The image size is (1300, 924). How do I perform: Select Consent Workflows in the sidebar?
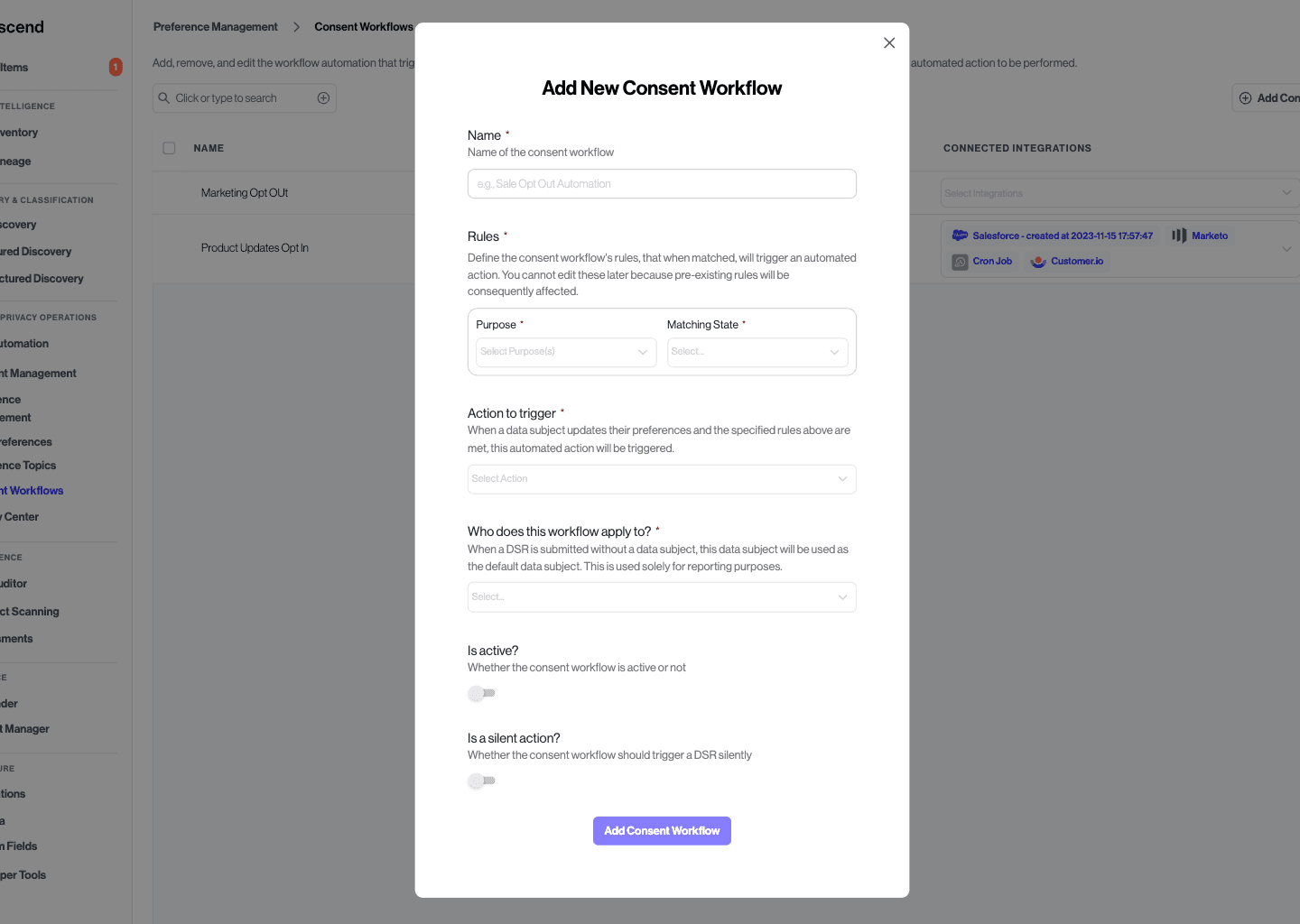31,490
